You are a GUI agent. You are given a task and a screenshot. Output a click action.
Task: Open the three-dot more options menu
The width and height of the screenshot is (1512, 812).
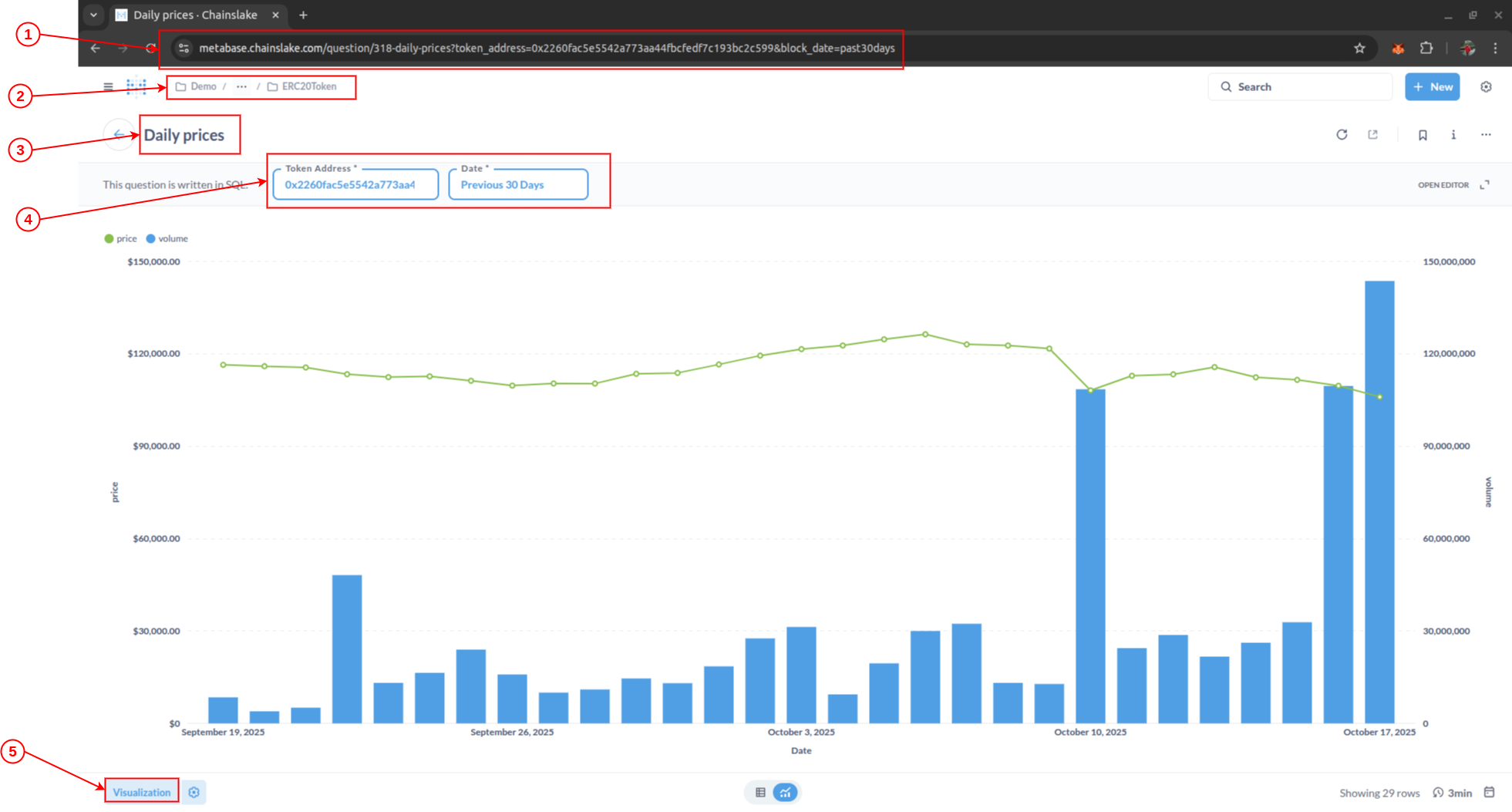1486,135
